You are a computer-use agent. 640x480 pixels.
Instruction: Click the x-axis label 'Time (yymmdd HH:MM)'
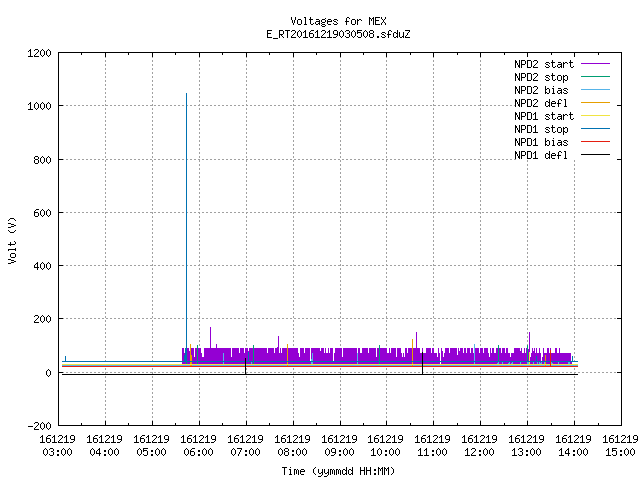coord(338,471)
